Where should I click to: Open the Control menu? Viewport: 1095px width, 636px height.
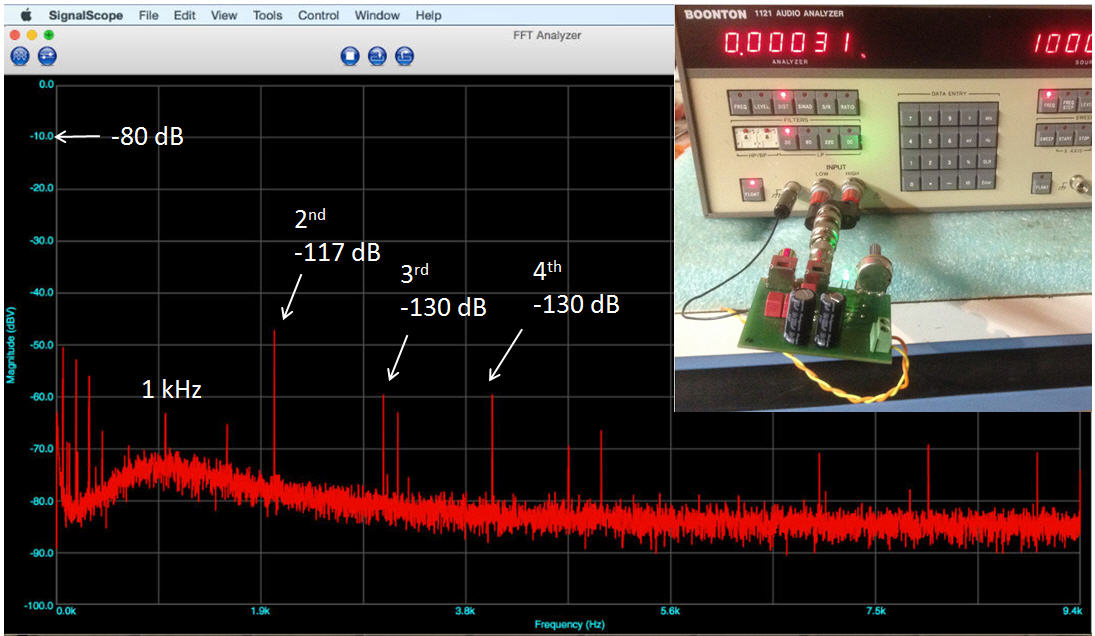pyautogui.click(x=318, y=15)
